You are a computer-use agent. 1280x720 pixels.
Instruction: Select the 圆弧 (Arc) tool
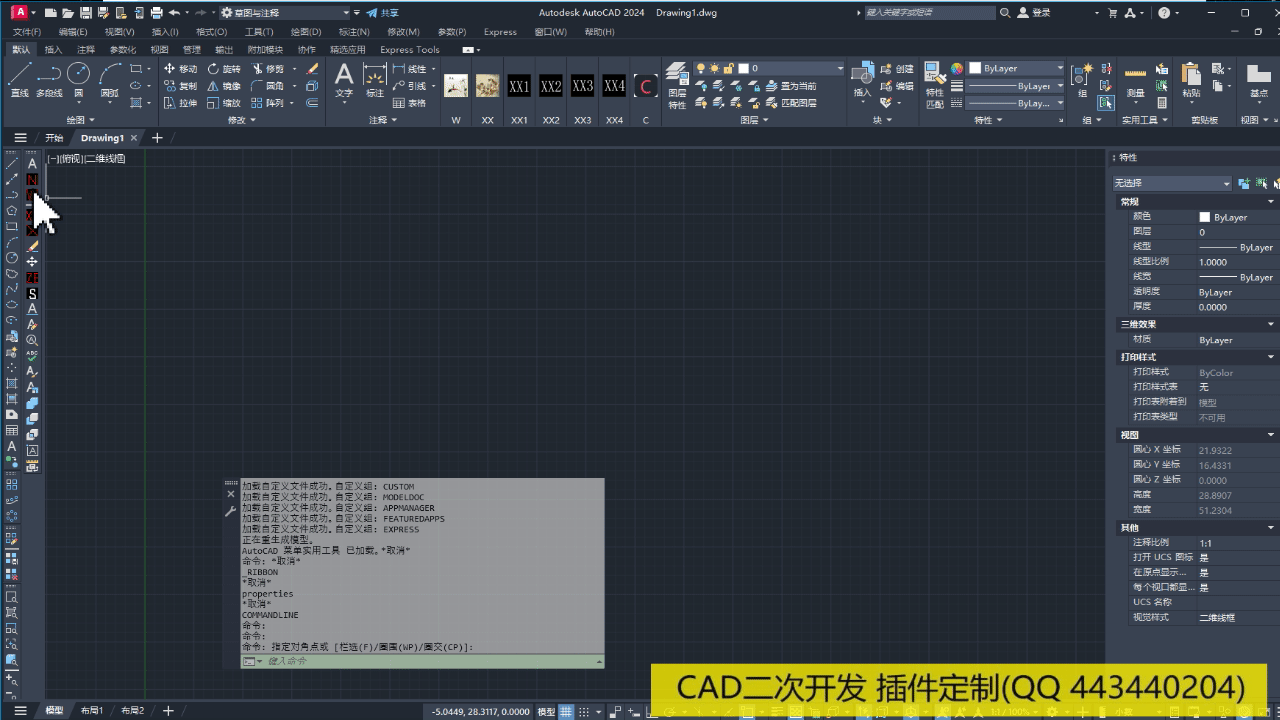point(110,80)
